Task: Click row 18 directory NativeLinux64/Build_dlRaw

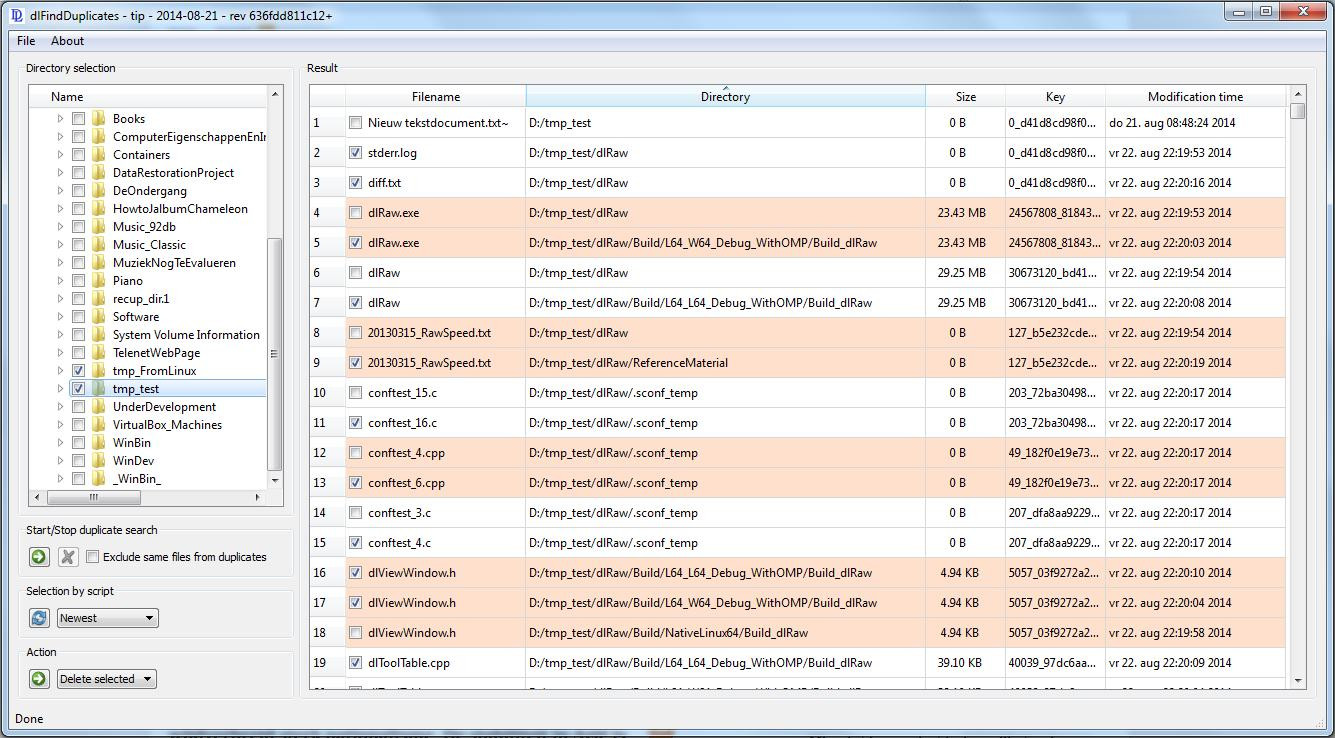Action: point(668,633)
